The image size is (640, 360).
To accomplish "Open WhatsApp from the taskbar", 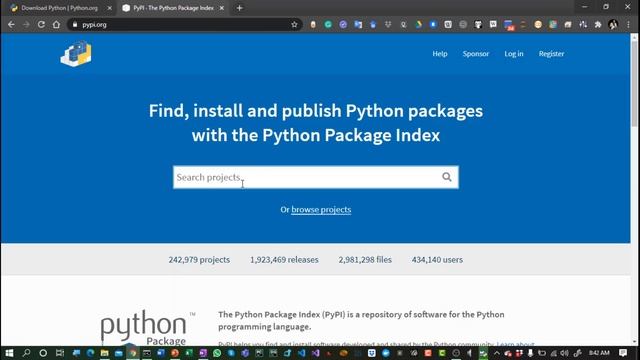I will 217,353.
